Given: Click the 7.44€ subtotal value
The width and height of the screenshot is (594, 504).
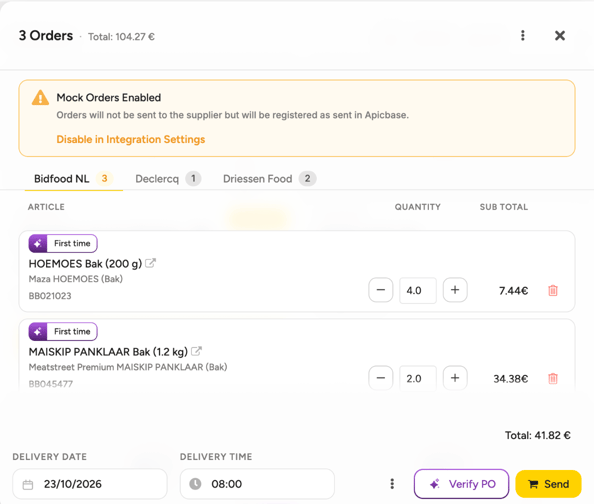Looking at the screenshot, I should [x=513, y=291].
